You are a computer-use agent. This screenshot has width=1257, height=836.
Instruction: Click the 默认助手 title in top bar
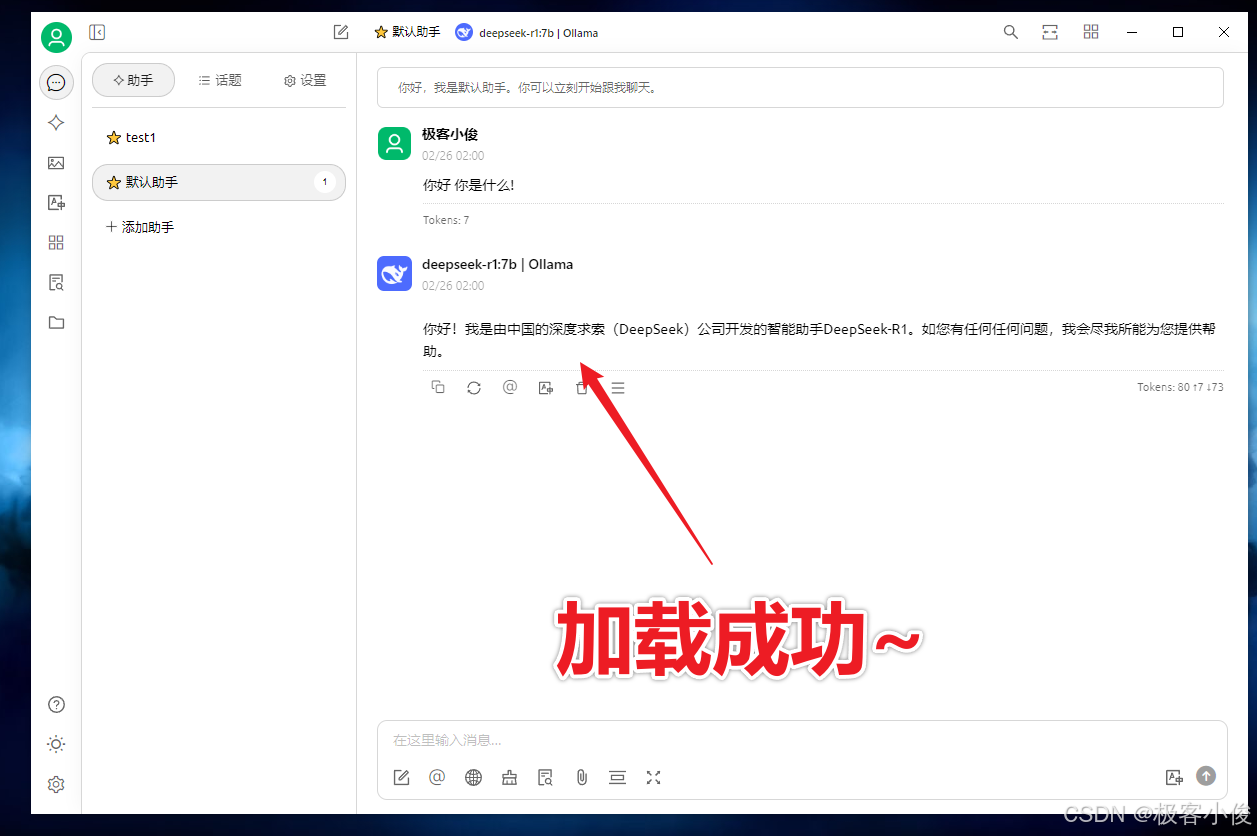(x=407, y=32)
